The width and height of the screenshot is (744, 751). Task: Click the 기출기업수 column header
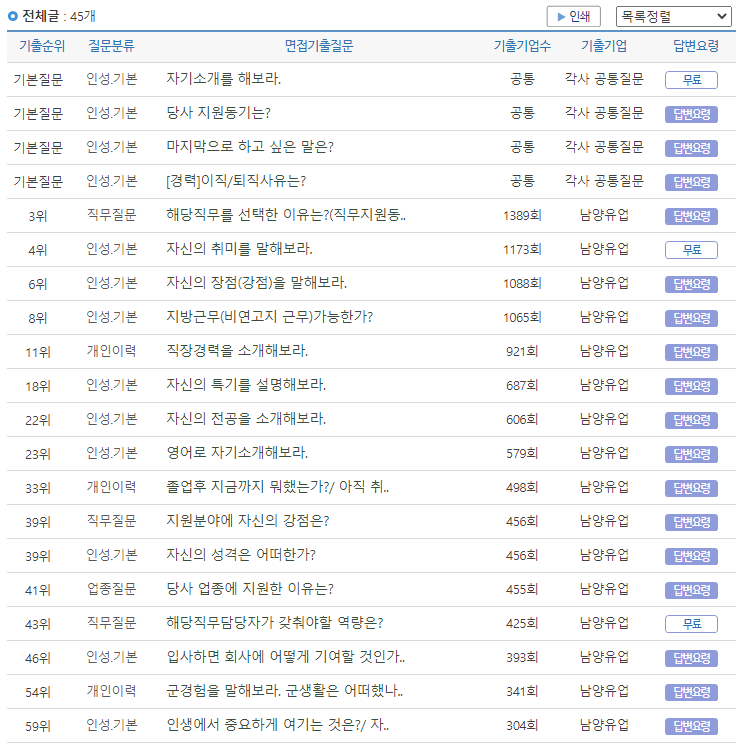[522, 46]
